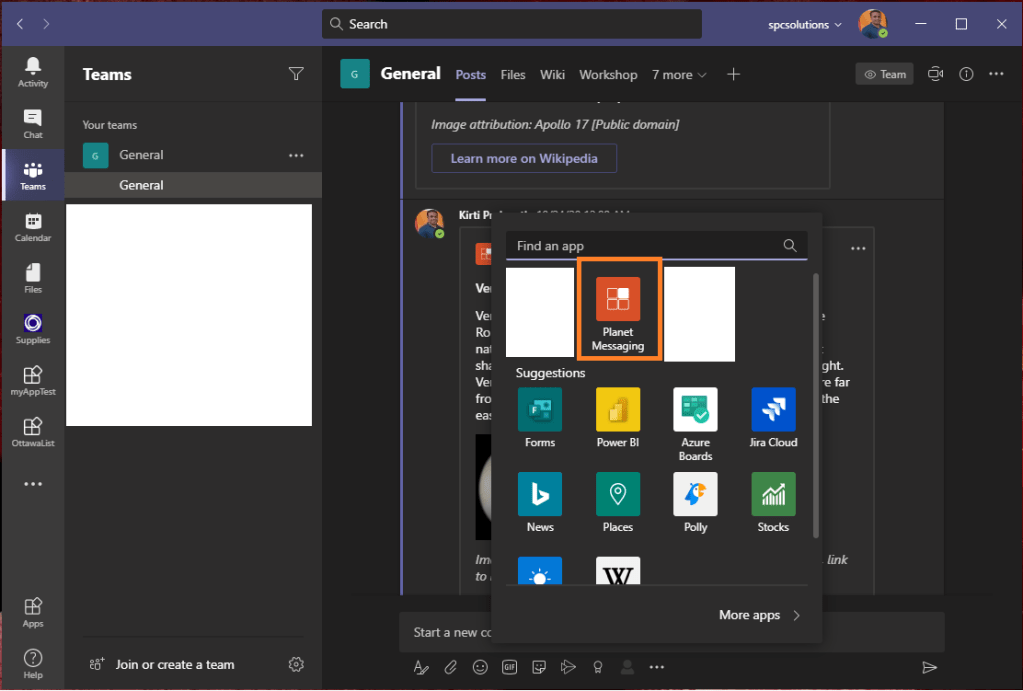The width and height of the screenshot is (1023, 691).
Task: Open manage teams settings gear
Action: [296, 665]
